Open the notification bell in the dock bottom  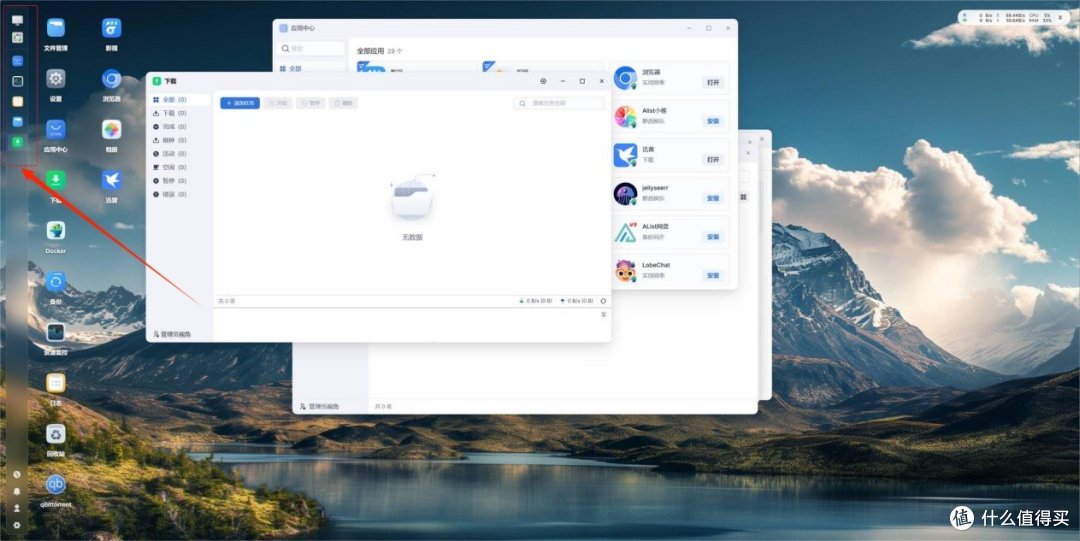click(17, 491)
